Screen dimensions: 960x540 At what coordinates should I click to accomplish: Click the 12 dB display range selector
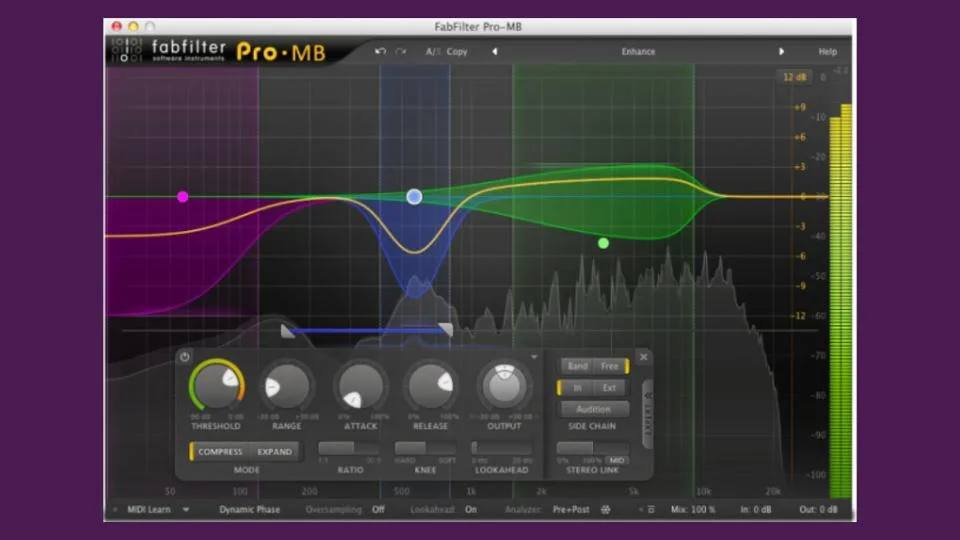pos(794,77)
